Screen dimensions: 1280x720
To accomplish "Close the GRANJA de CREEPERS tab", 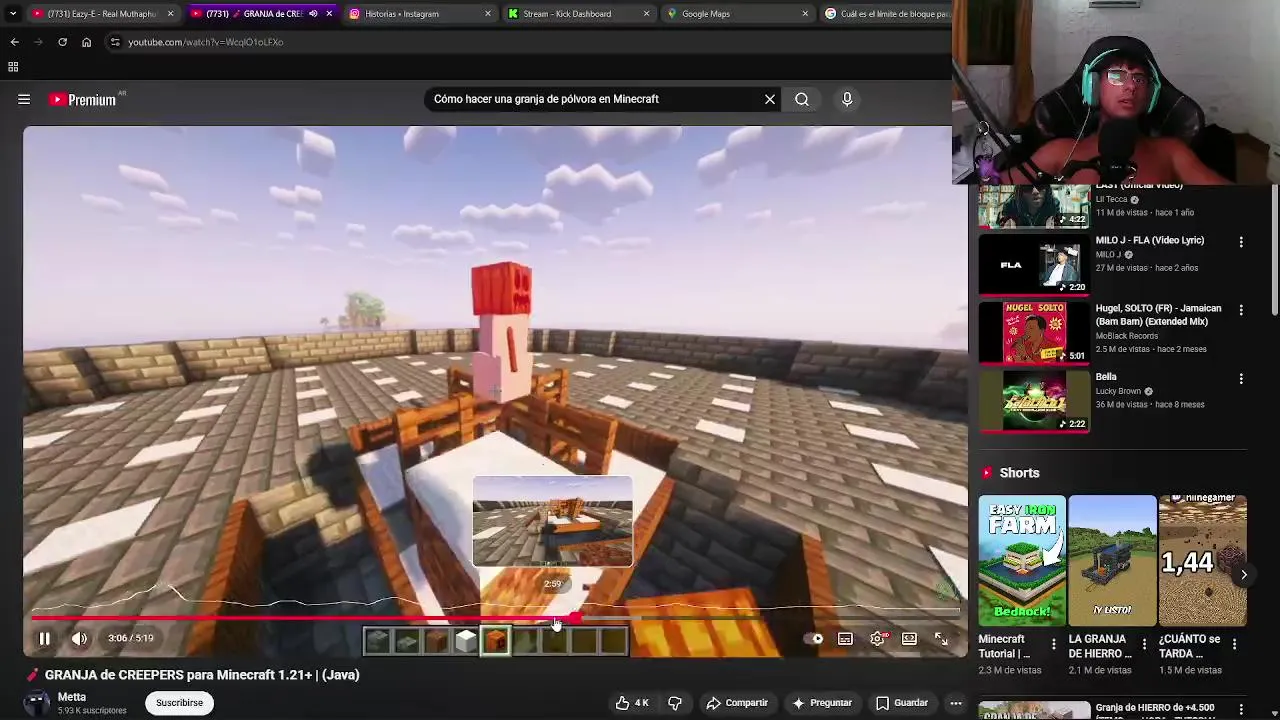I will point(329,14).
